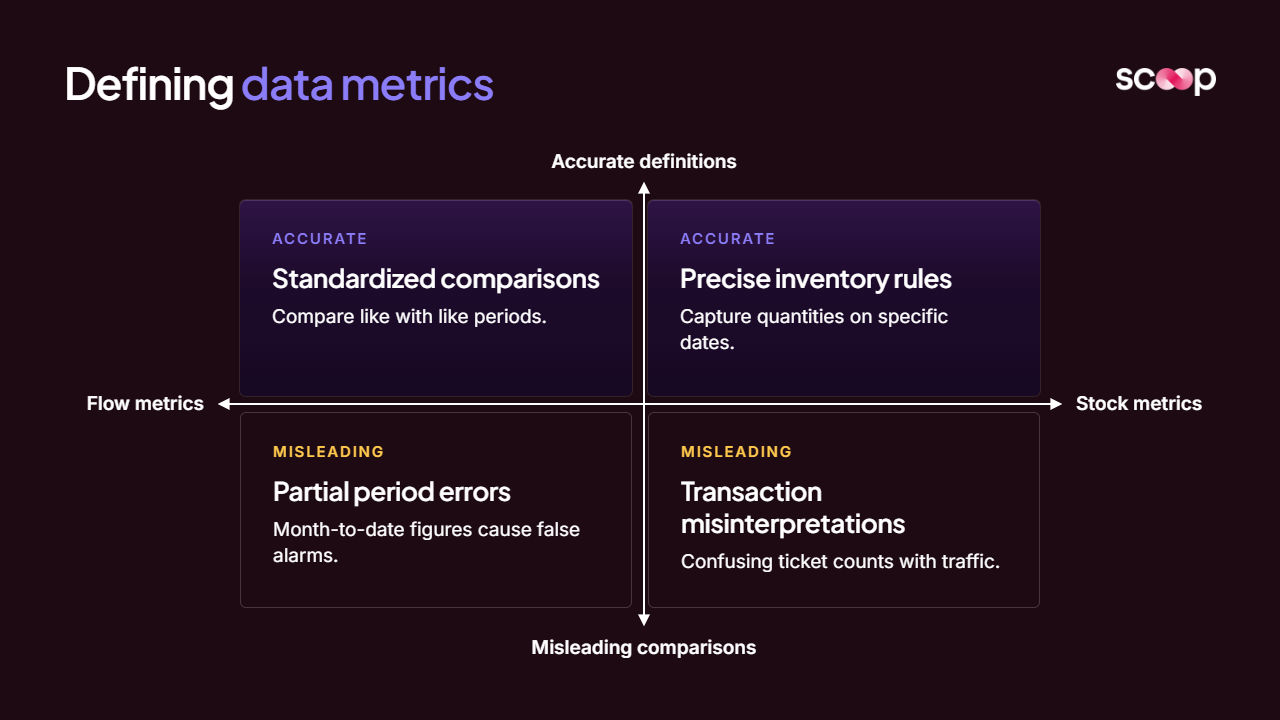Select ACCURATE tag above Precise inventory rules
The width and height of the screenshot is (1280, 720).
click(x=728, y=239)
